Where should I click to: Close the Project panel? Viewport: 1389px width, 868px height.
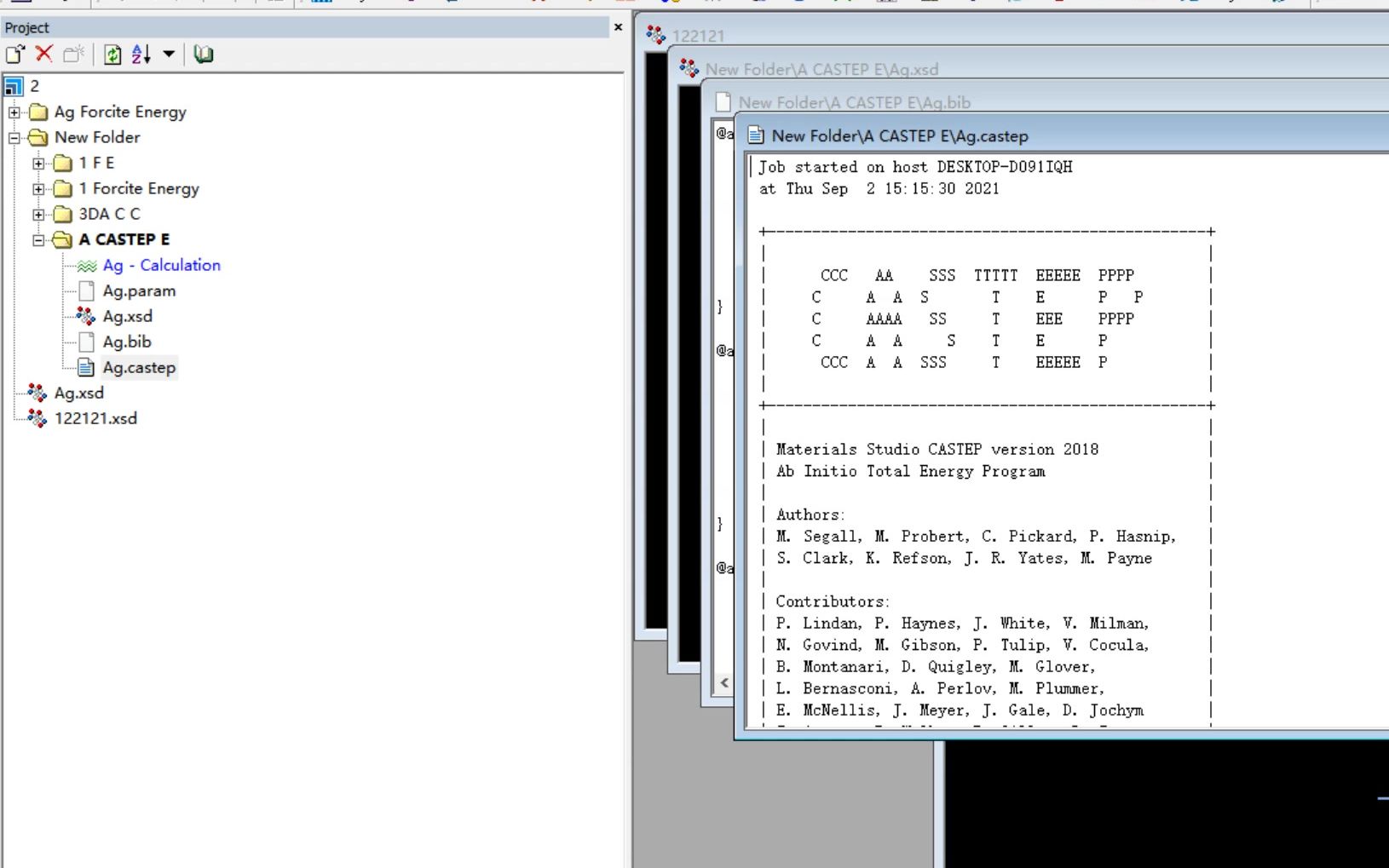(x=618, y=27)
